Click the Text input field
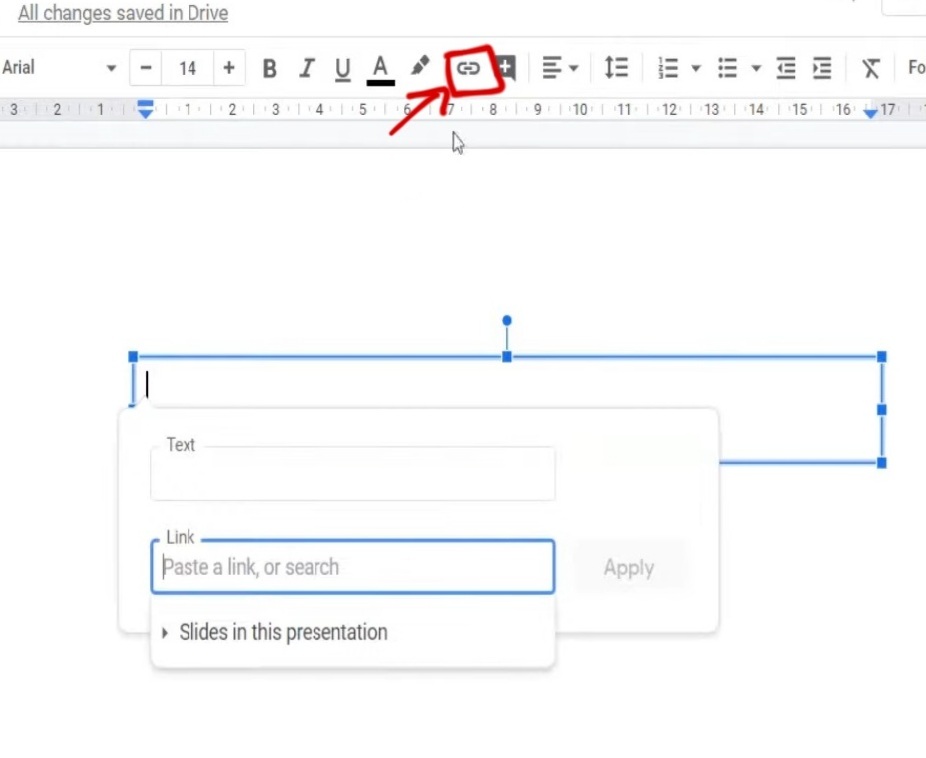This screenshot has height=758, width=926. pos(353,473)
